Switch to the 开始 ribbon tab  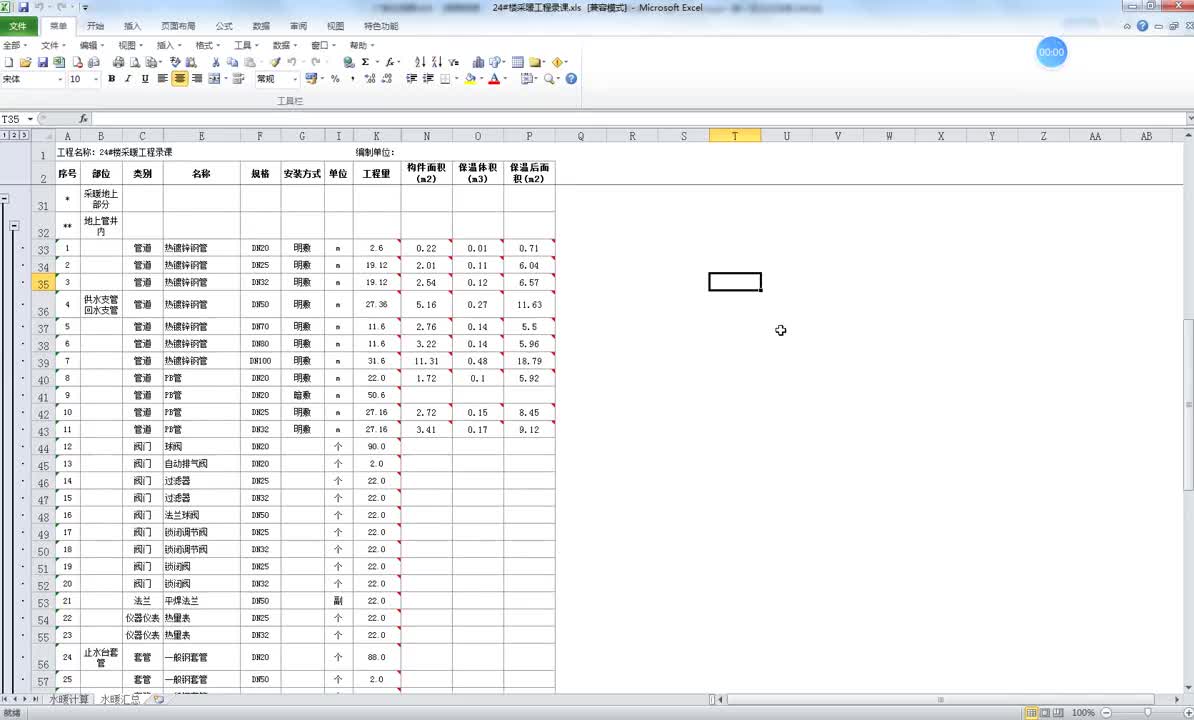pos(95,26)
